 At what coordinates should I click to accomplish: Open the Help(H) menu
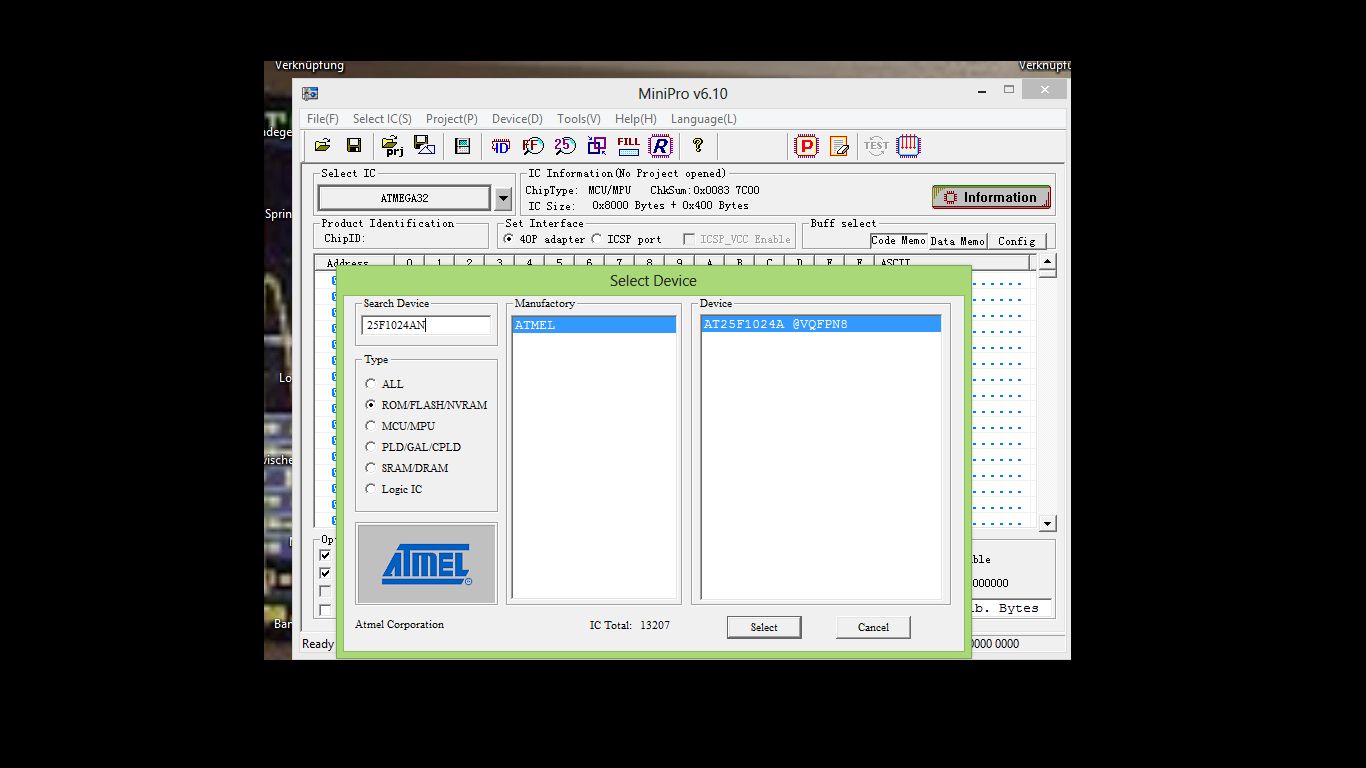636,119
